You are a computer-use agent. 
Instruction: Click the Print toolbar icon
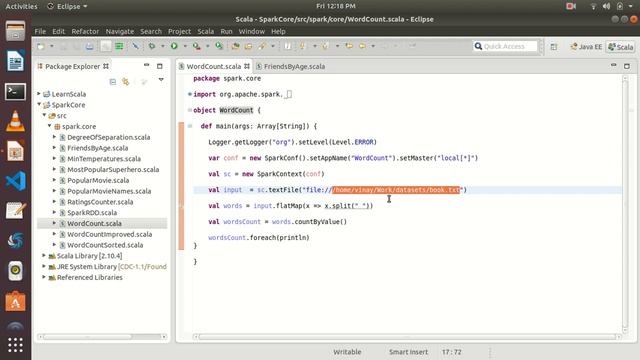point(90,46)
